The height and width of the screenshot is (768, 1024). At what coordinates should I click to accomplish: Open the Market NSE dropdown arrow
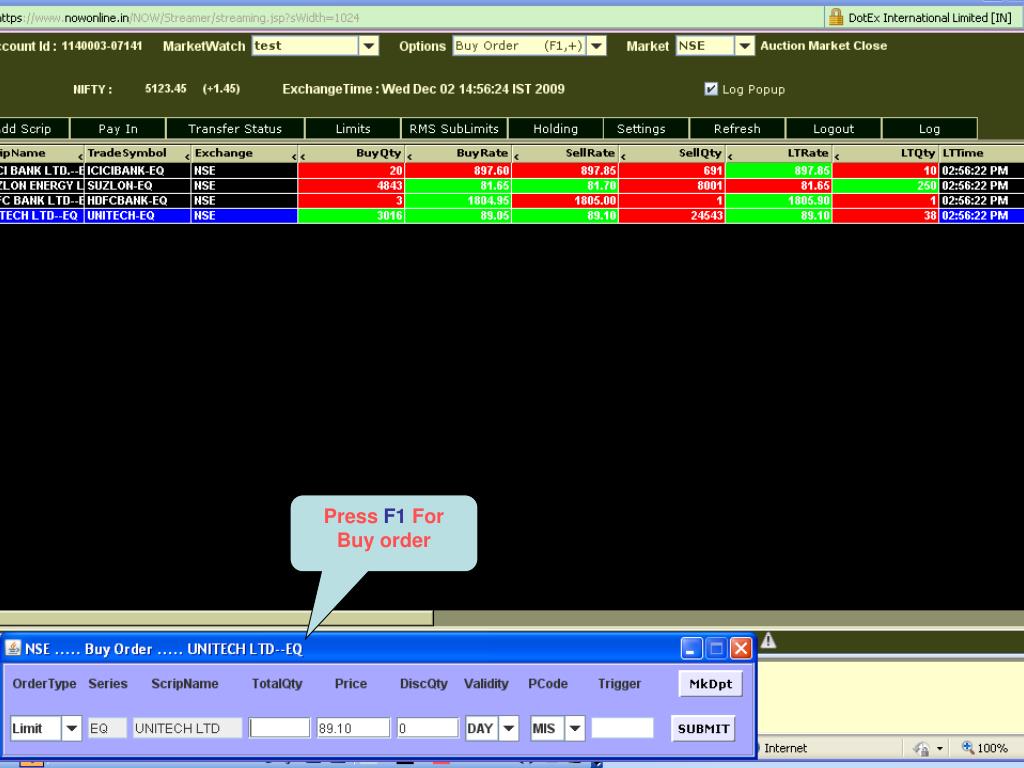tap(744, 46)
